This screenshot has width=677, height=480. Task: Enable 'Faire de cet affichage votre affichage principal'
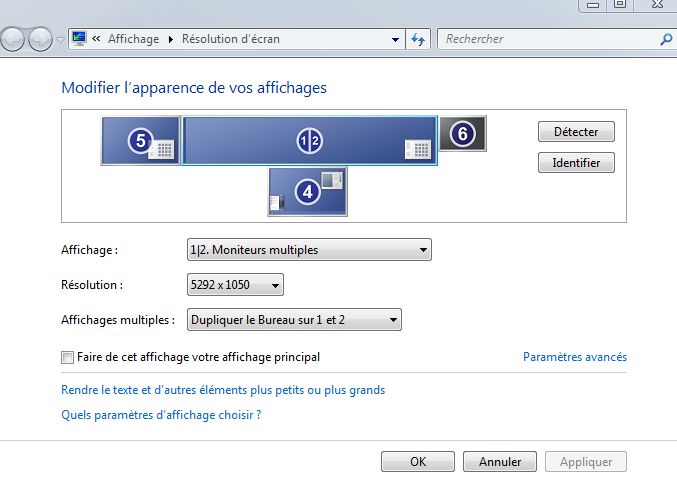[x=67, y=357]
